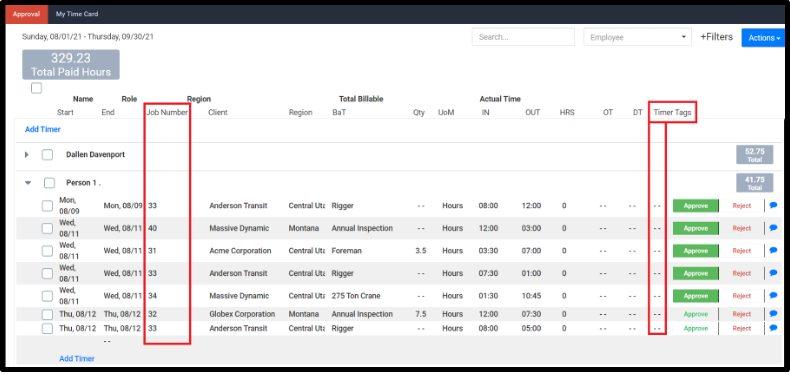Click the BaT column header
The width and height of the screenshot is (790, 375).
339,112
